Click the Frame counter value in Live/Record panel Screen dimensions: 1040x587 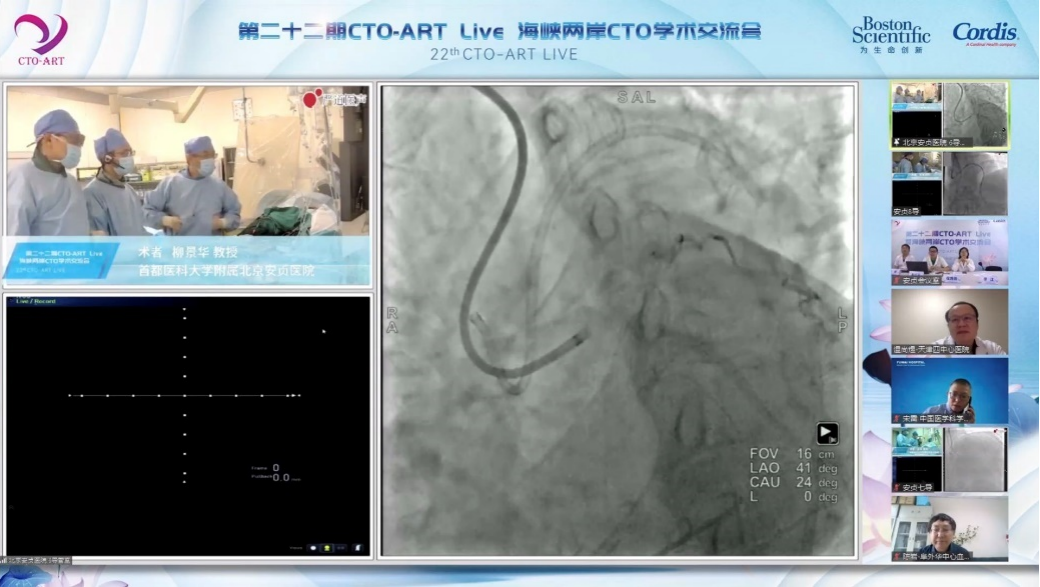click(275, 467)
